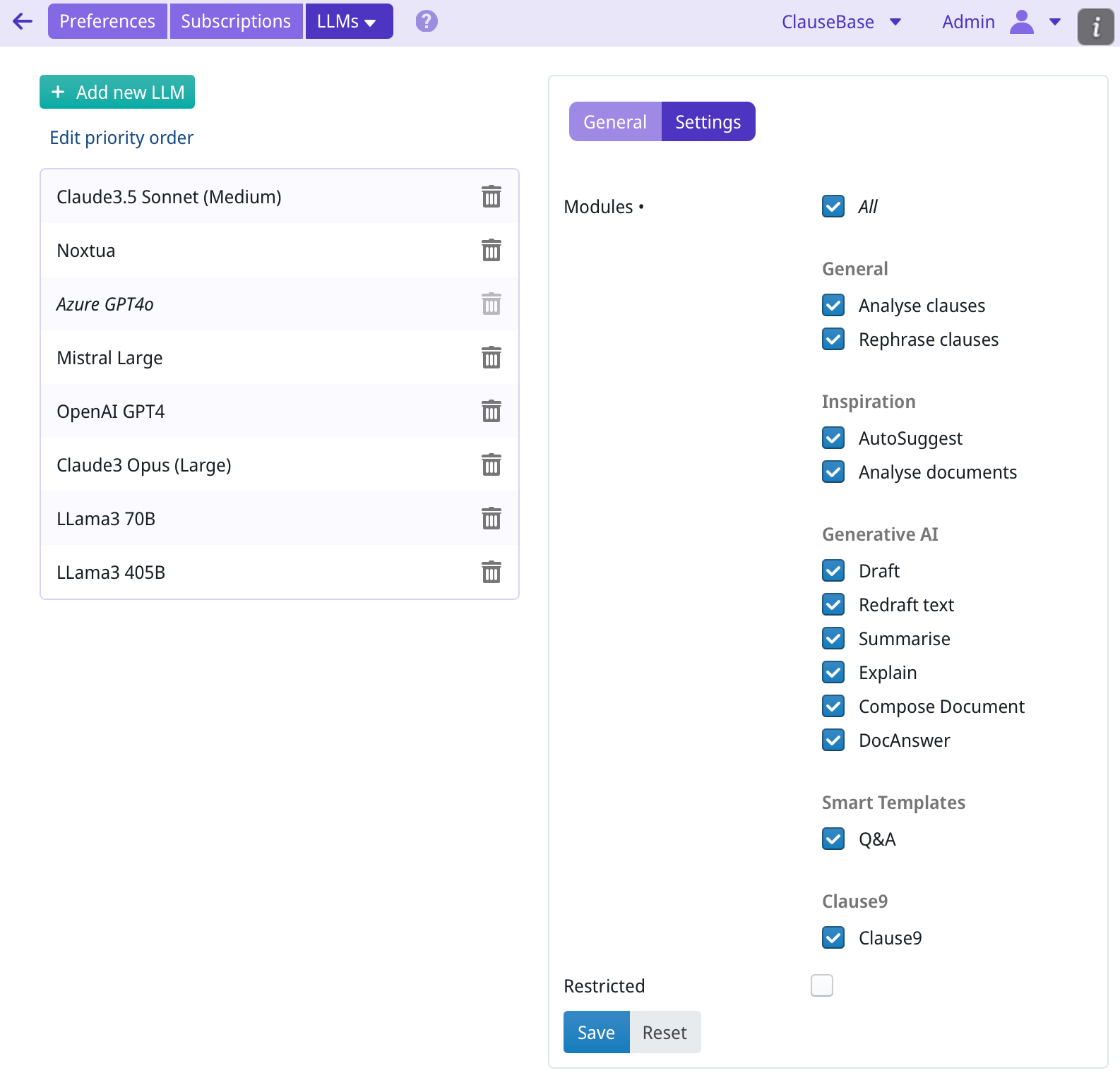Delete the LLama3 405B entry

coord(492,572)
